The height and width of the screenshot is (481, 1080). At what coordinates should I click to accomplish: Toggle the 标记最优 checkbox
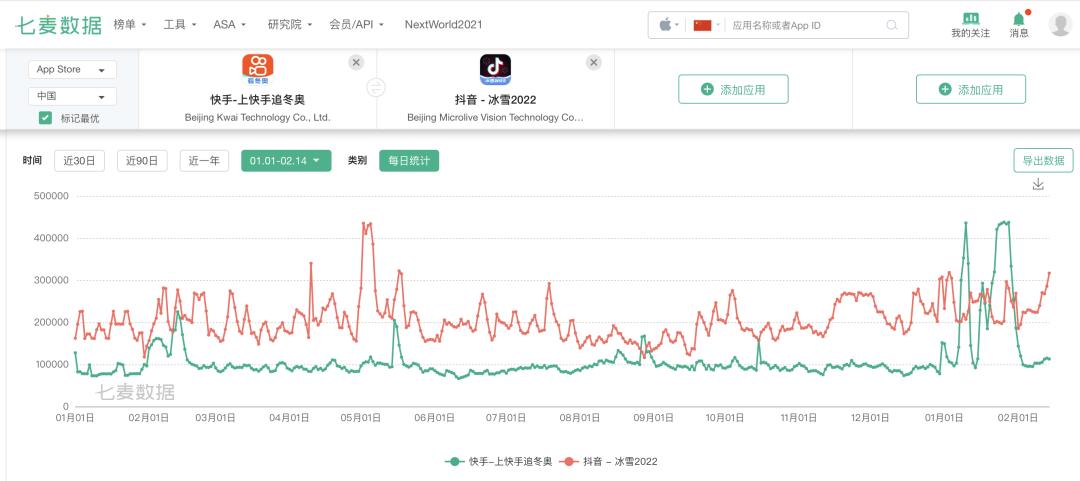tap(45, 118)
